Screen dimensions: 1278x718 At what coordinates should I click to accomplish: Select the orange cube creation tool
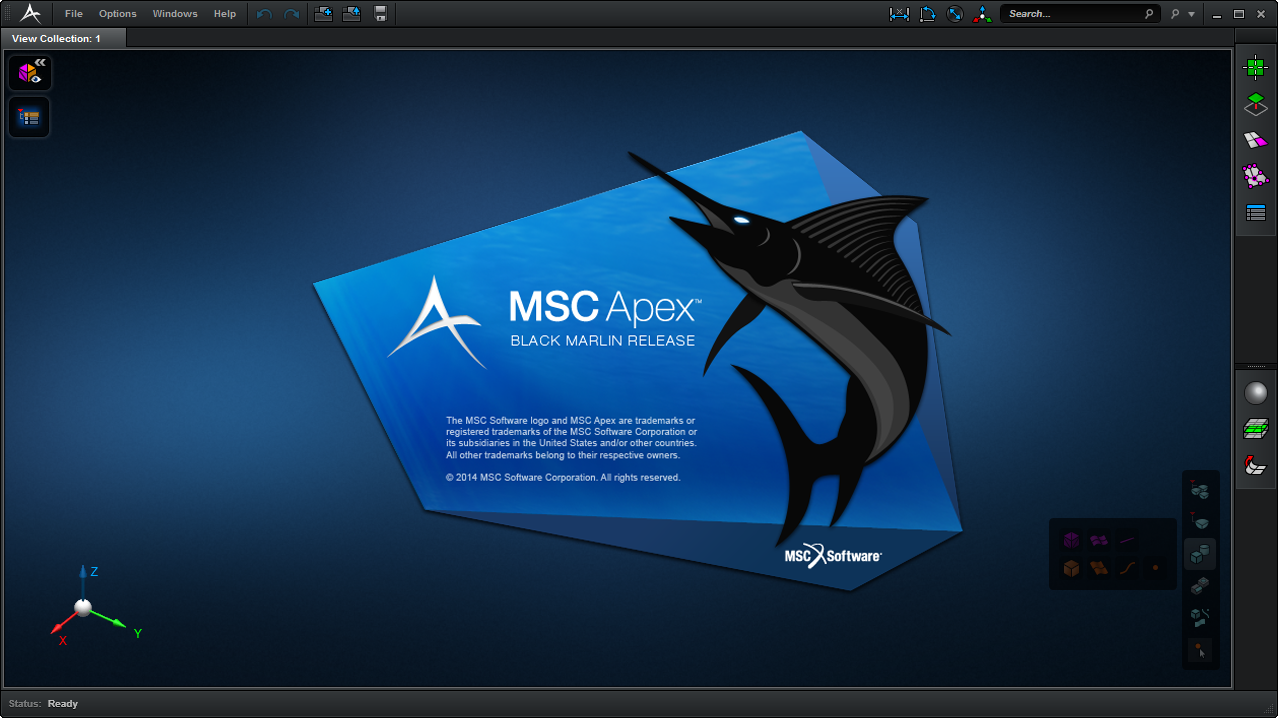coord(1071,568)
